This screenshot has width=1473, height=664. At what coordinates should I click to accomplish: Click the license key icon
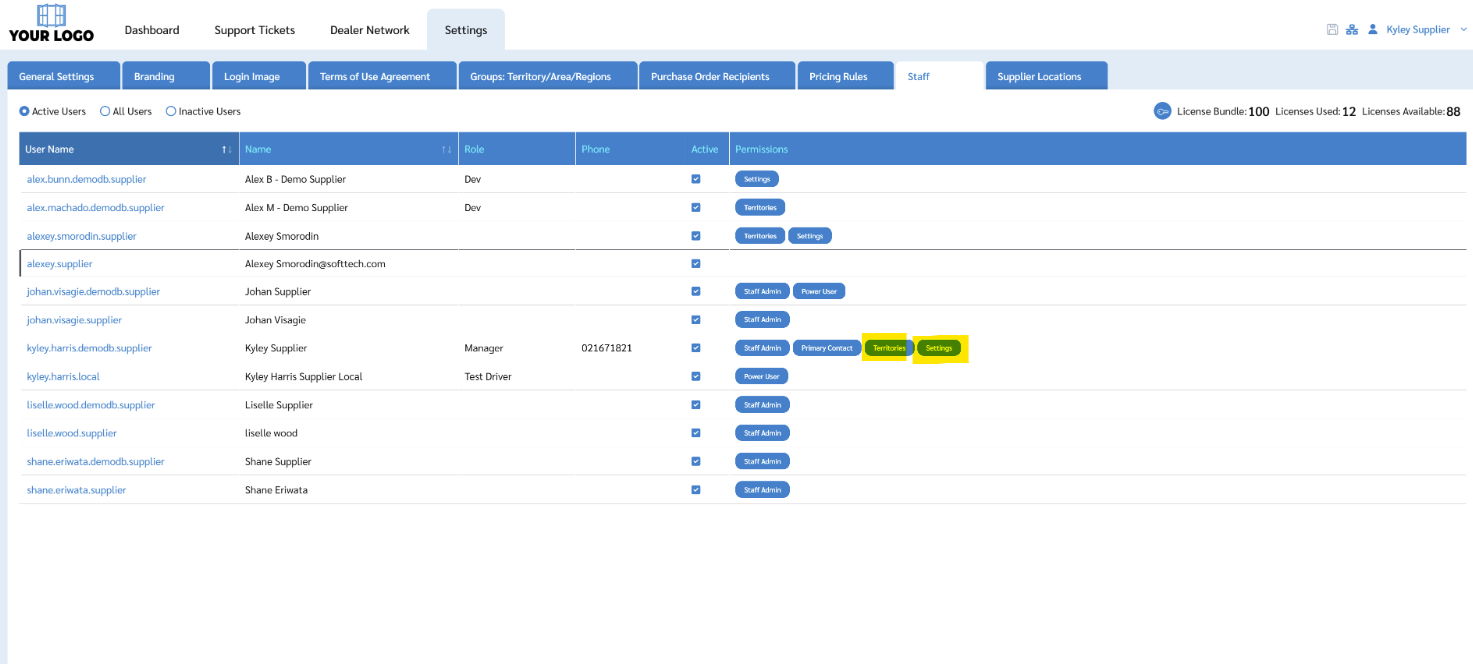pos(1162,111)
